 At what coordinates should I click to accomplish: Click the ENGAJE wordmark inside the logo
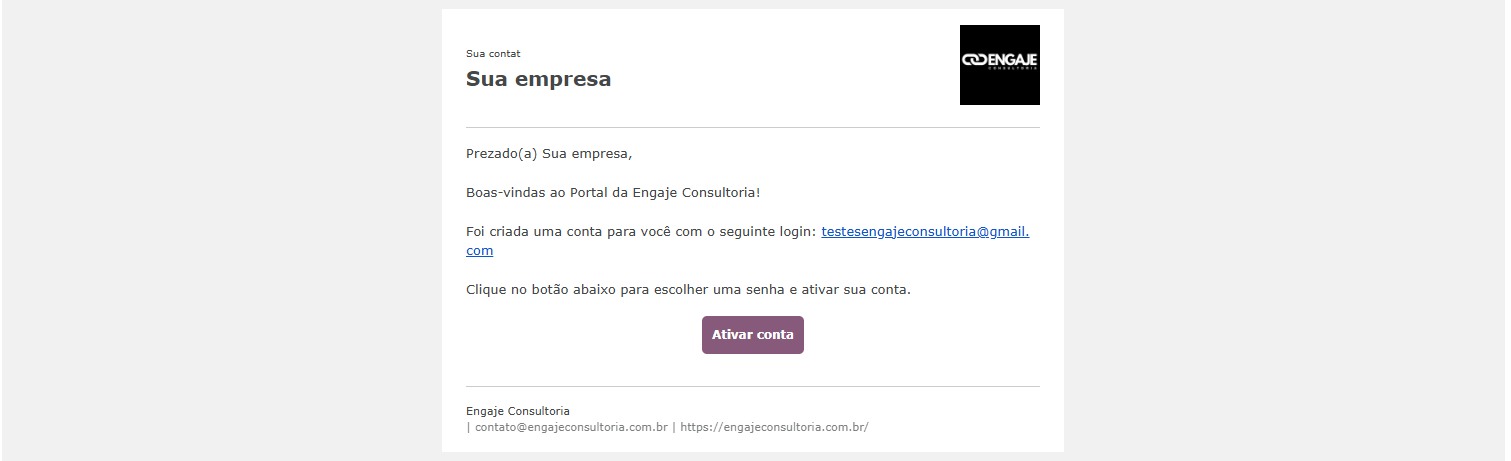1011,60
